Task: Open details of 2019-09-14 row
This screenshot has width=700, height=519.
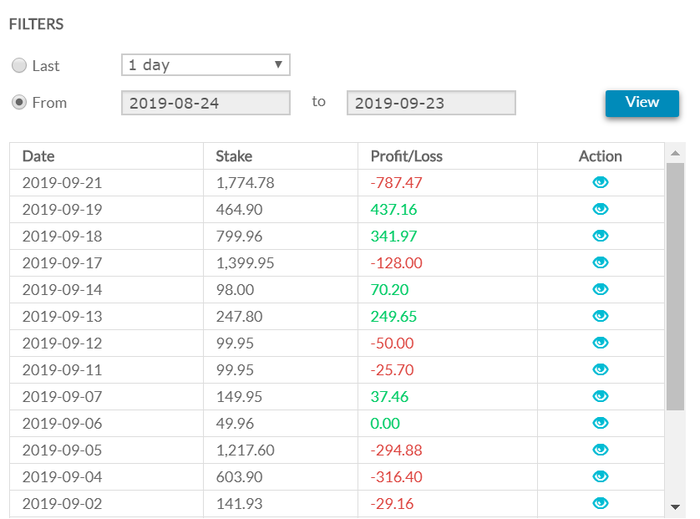Action: pos(600,289)
